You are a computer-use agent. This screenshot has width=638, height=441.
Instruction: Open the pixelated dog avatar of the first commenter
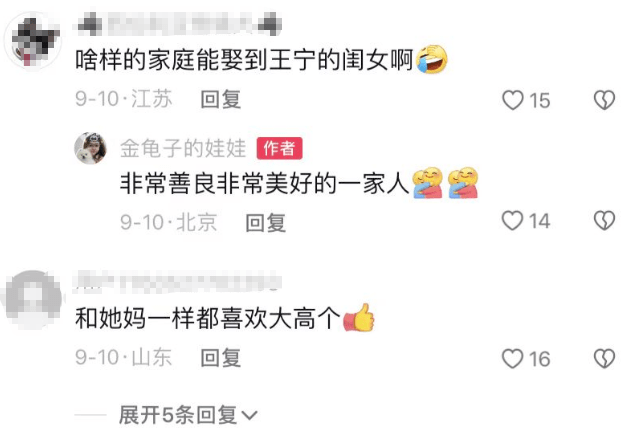(x=33, y=41)
